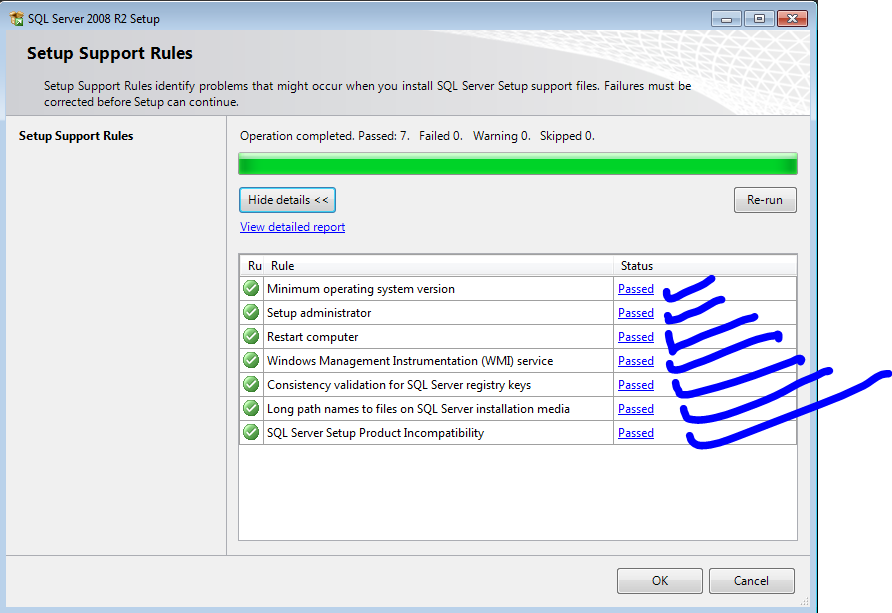Open Passed status for Restart computer
This screenshot has height=613, width=892.
(x=636, y=337)
